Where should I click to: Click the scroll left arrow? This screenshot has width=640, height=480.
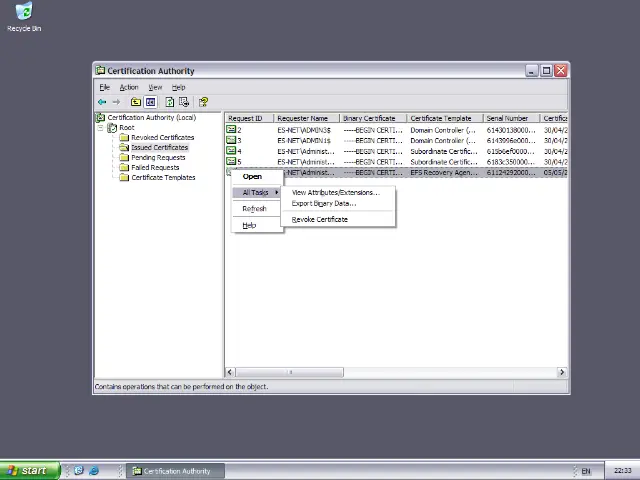tap(230, 372)
